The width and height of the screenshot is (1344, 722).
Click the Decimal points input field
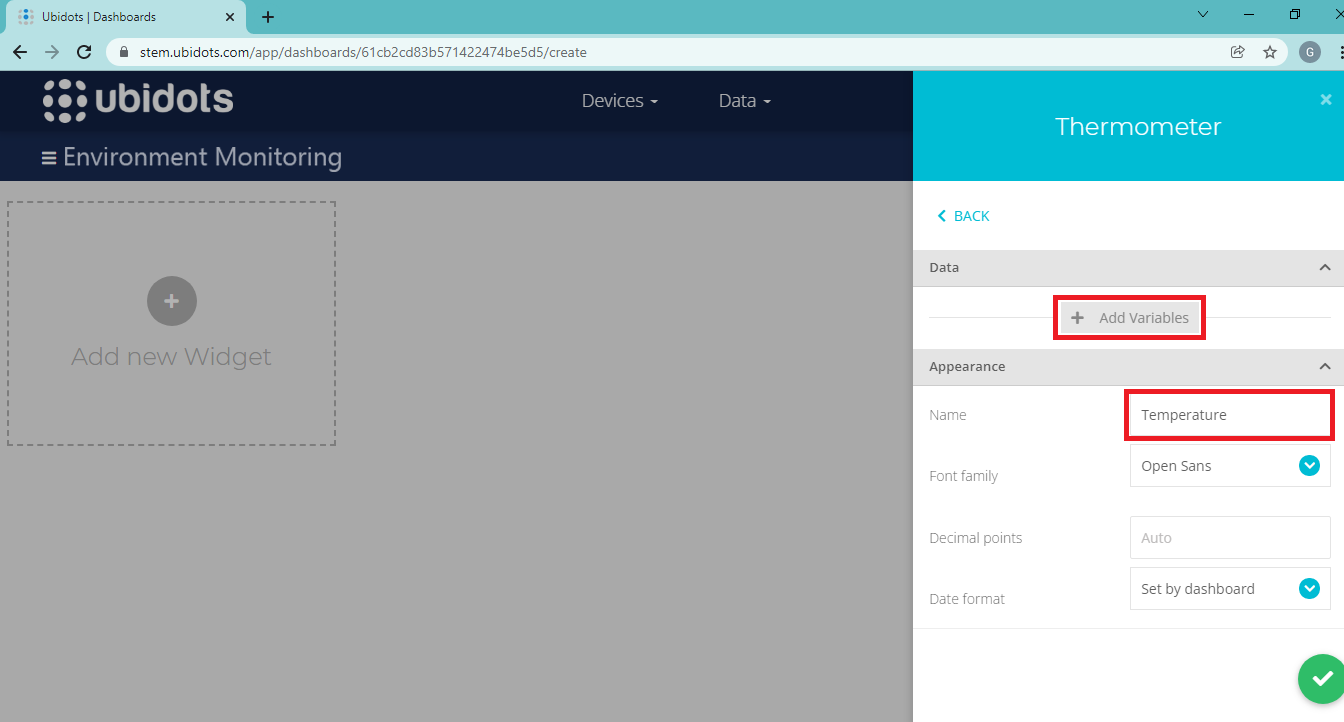click(1229, 538)
